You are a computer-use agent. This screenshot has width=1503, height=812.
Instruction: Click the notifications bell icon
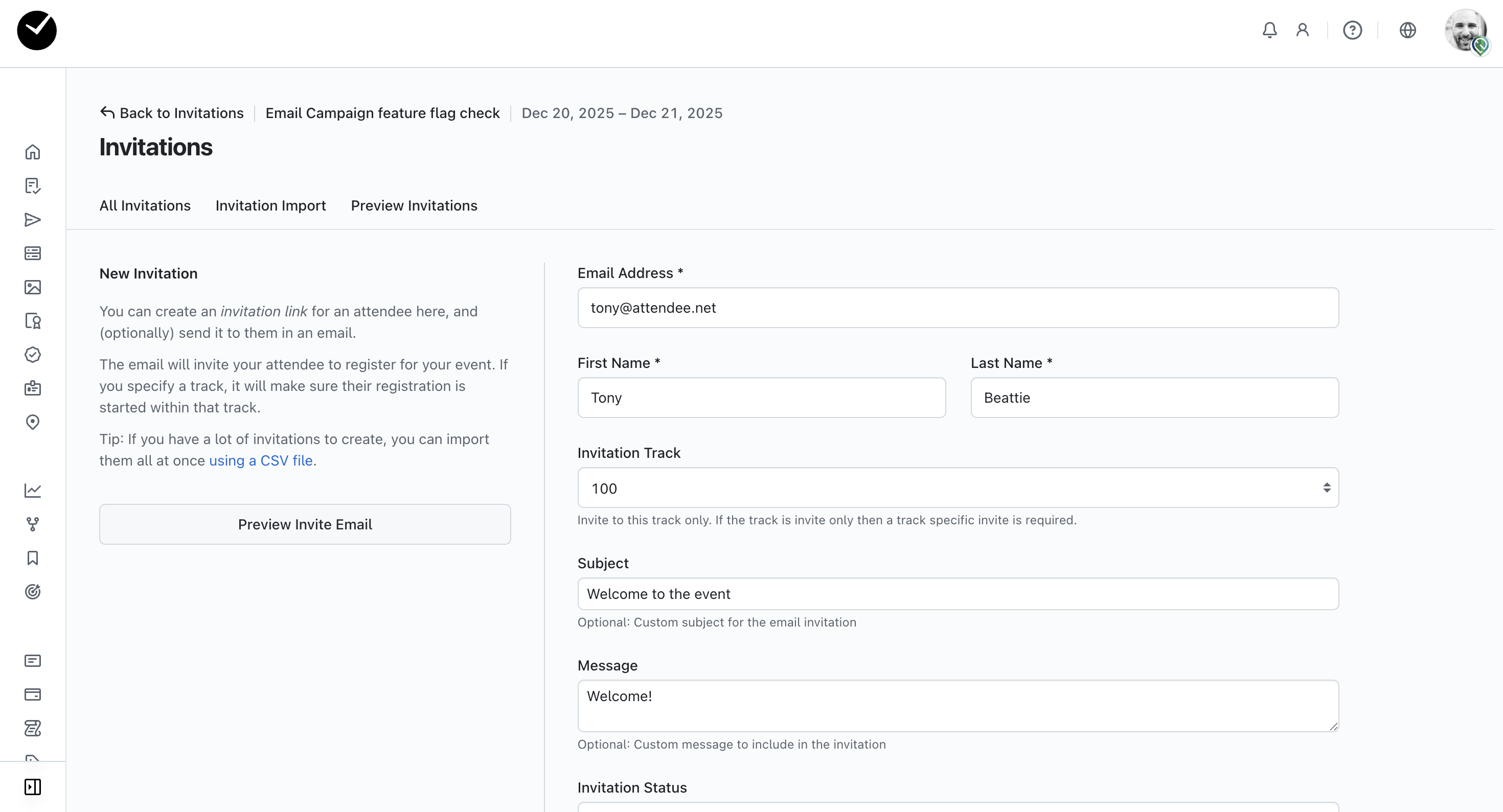[1269, 30]
